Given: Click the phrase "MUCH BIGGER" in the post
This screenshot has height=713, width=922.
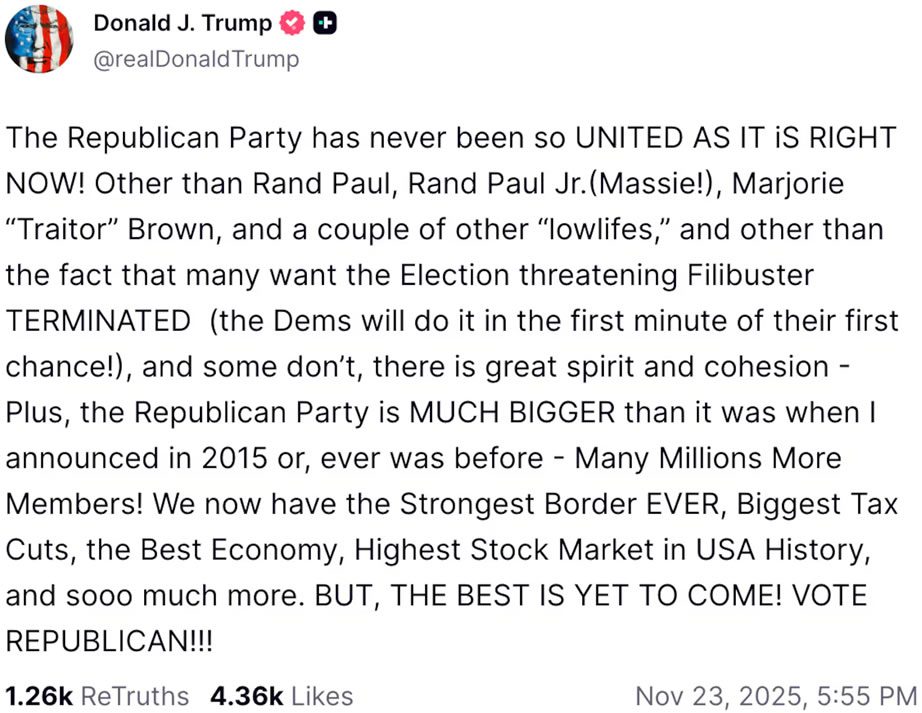Looking at the screenshot, I should 519,412.
